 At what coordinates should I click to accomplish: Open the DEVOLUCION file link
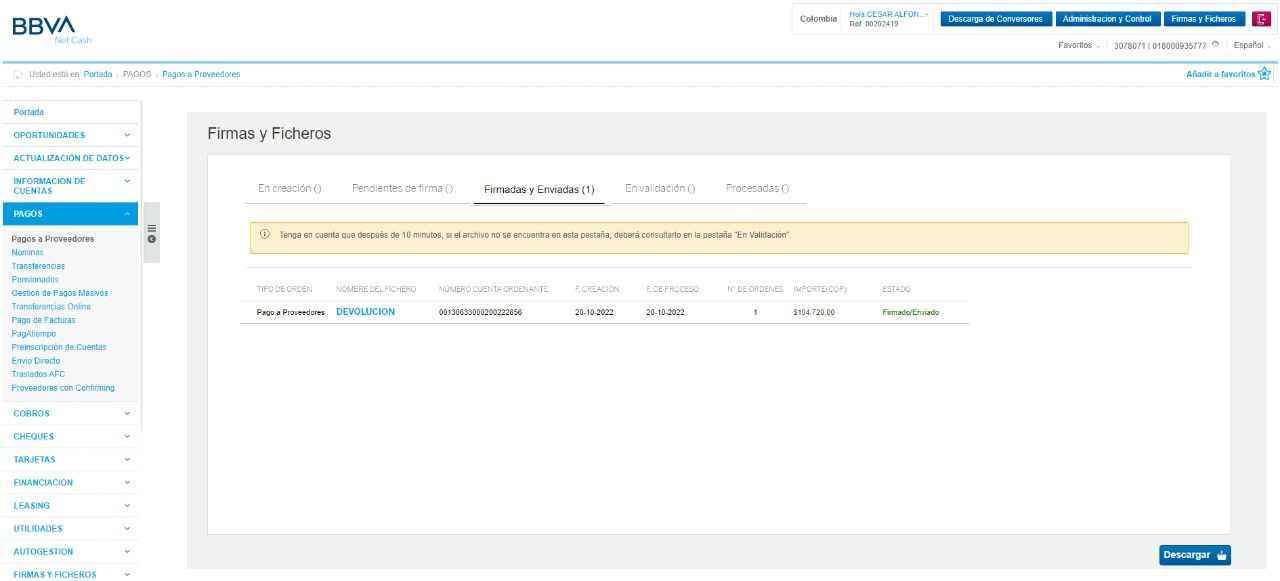pos(365,312)
